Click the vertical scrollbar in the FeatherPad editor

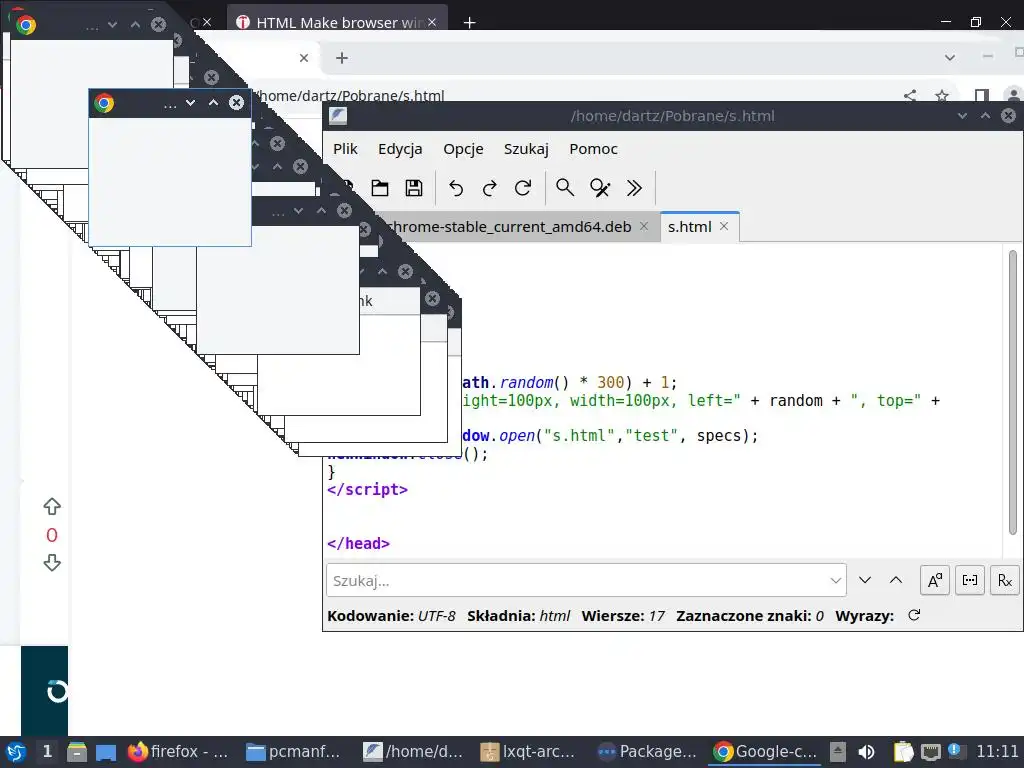click(1013, 392)
